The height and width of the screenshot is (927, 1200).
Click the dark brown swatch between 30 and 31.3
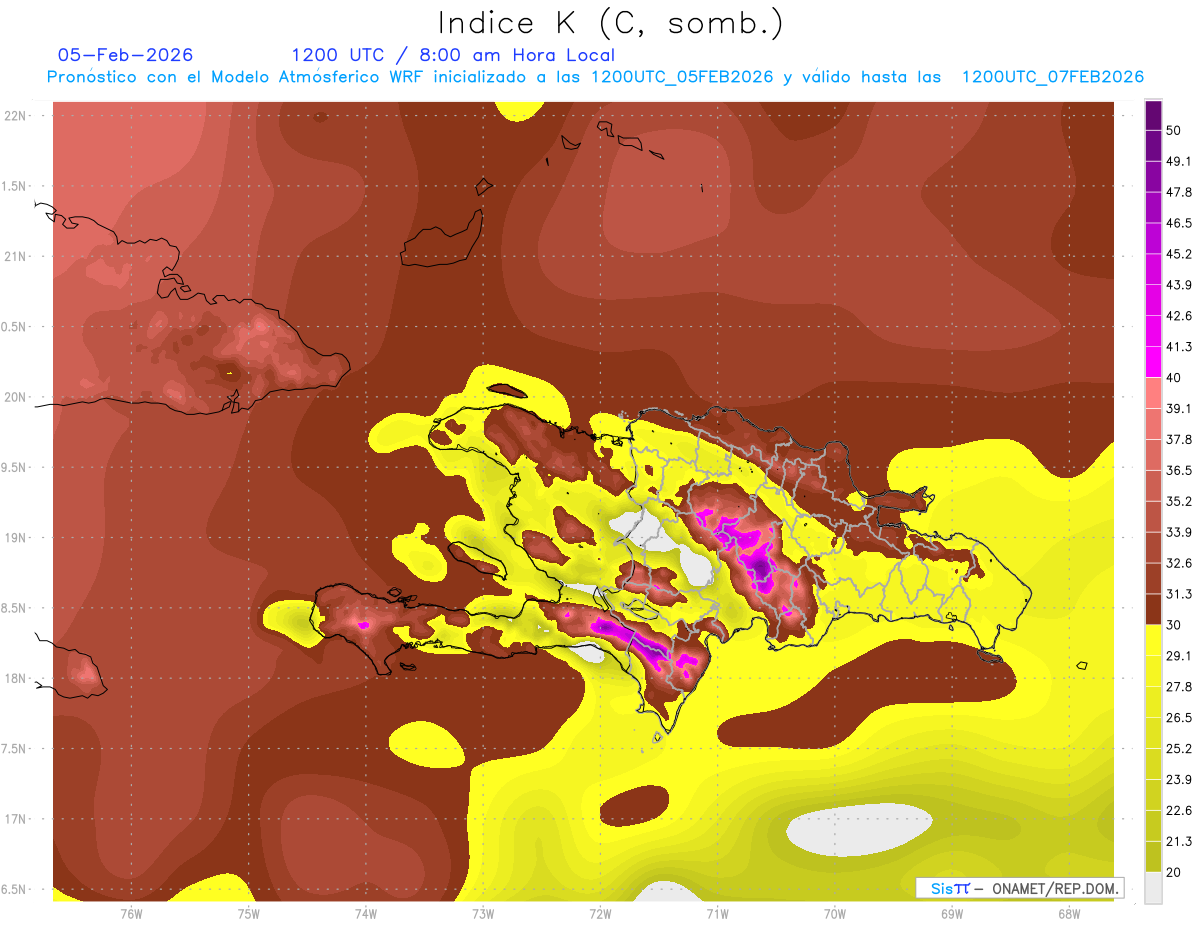coord(1153,609)
